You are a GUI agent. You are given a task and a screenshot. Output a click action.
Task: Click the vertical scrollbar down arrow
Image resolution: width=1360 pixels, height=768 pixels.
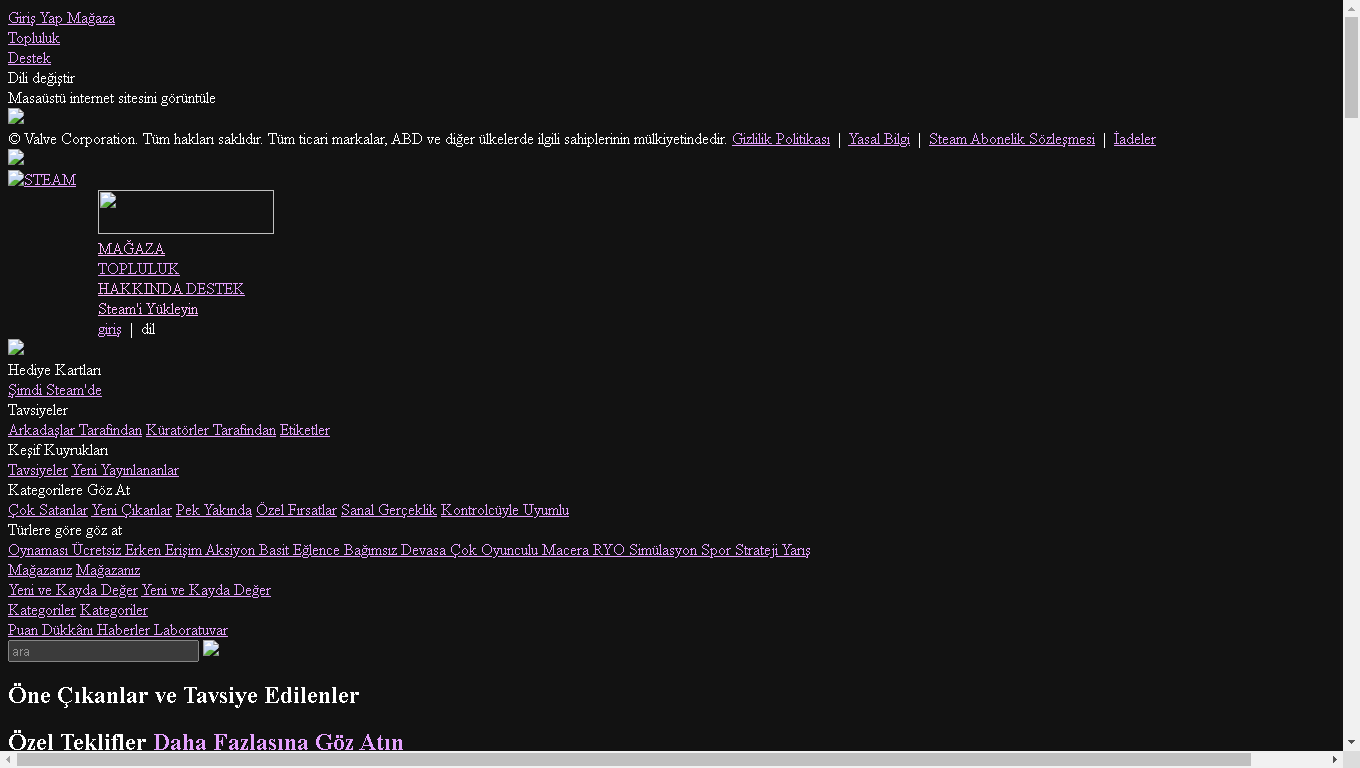pyautogui.click(x=1351, y=742)
